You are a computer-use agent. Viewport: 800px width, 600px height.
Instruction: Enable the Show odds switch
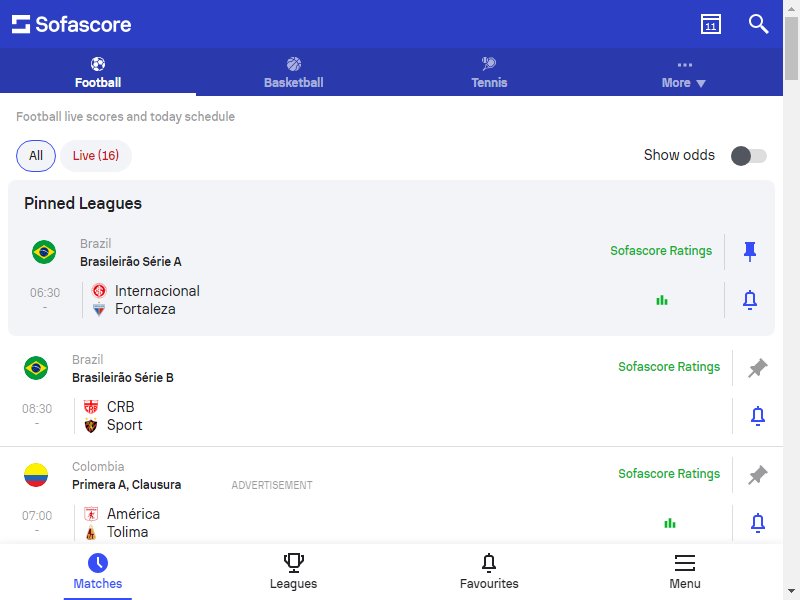point(748,156)
